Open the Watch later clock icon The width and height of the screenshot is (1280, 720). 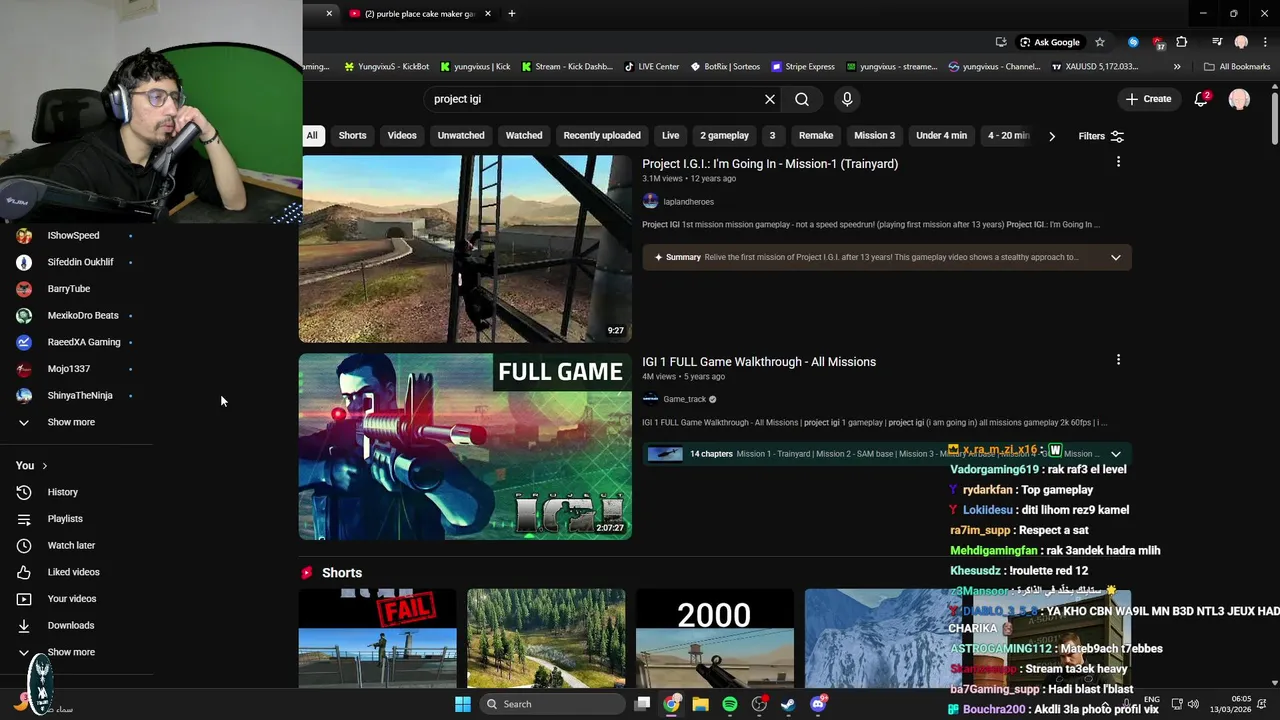[24, 546]
